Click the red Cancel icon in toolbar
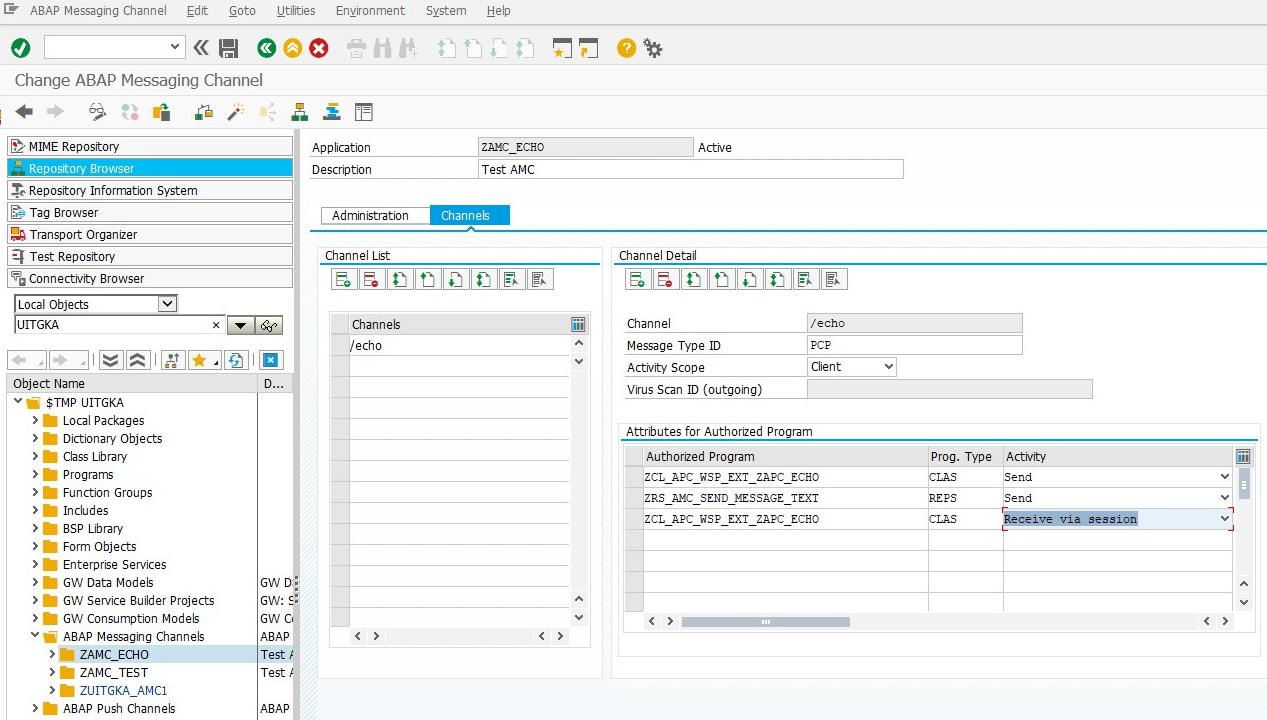Screen dimensions: 1267x720 pyautogui.click(x=319, y=48)
